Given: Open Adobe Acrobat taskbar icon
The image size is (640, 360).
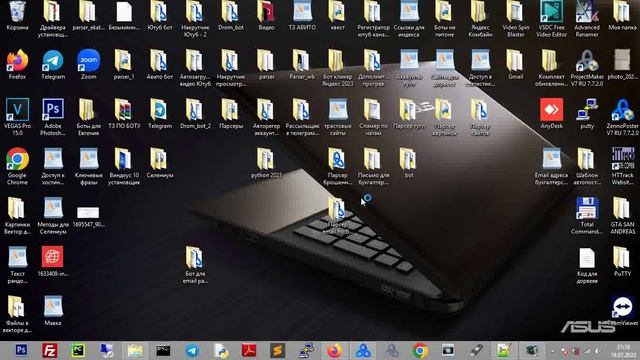Looking at the screenshot, I should (249, 350).
